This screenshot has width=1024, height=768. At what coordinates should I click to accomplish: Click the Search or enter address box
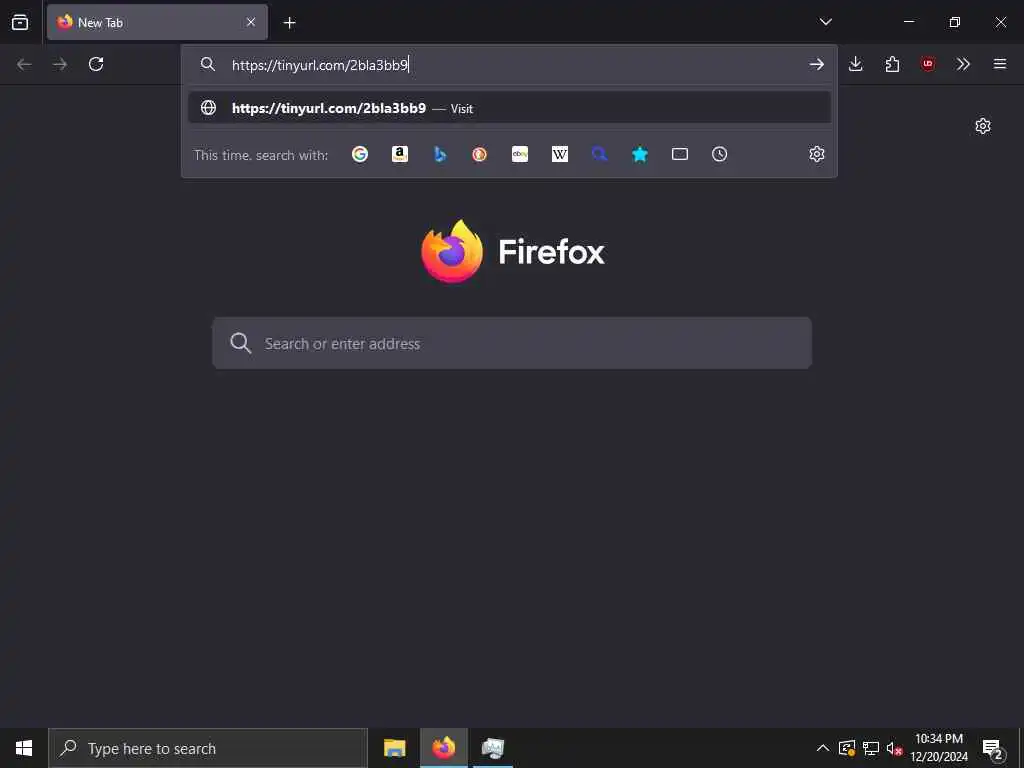pos(512,344)
